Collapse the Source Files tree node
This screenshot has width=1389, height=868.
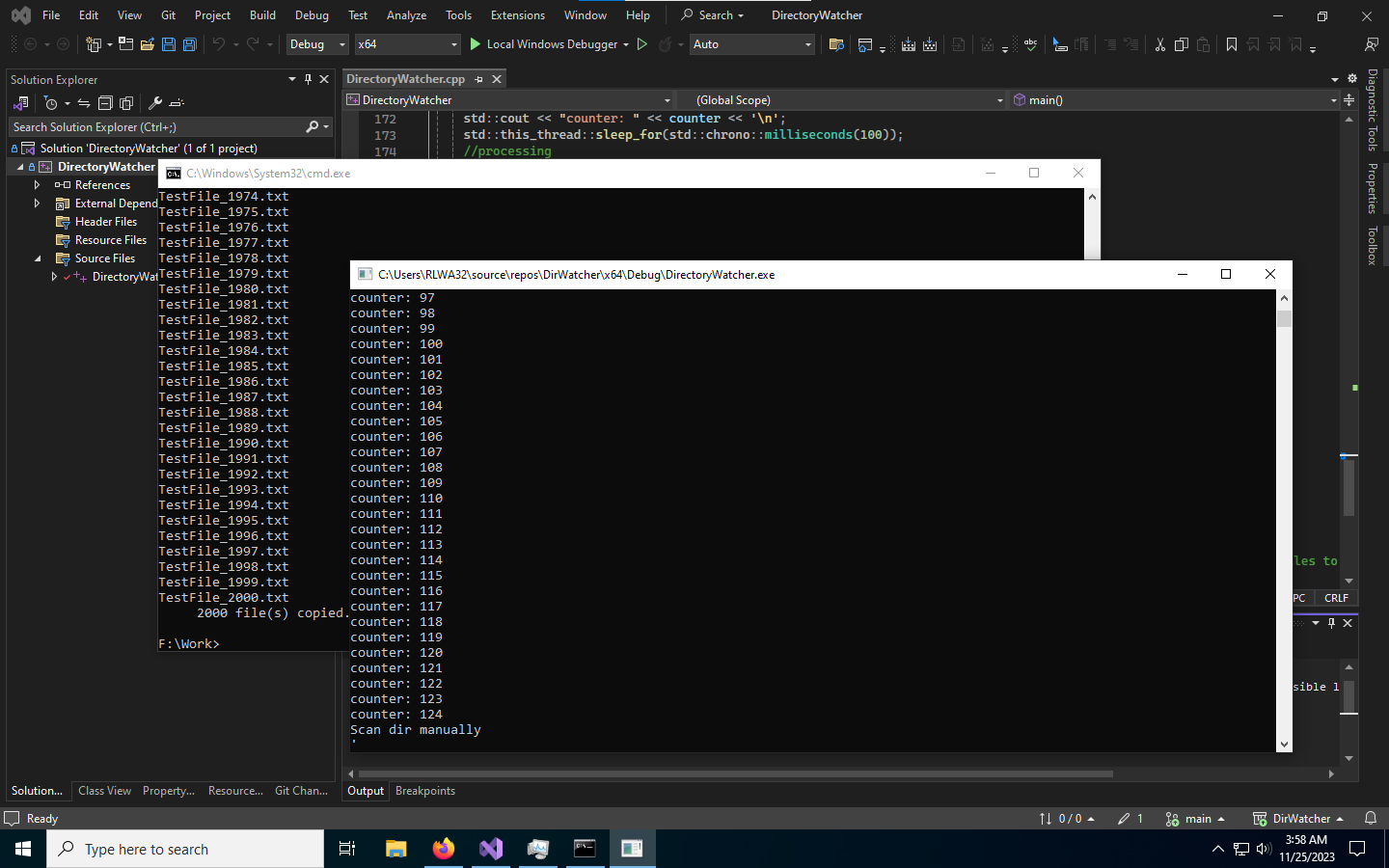(x=37, y=258)
